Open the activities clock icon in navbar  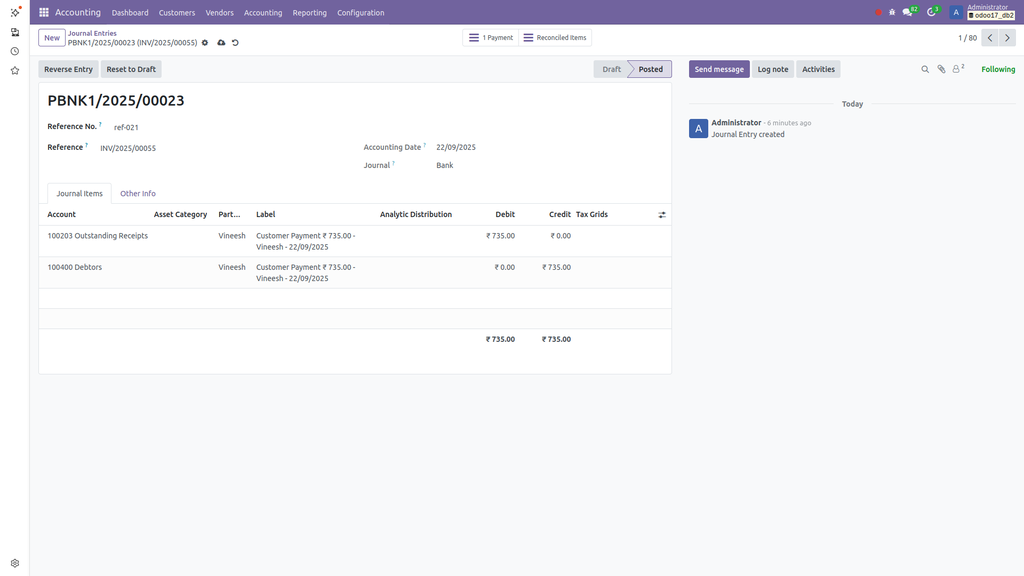click(933, 12)
